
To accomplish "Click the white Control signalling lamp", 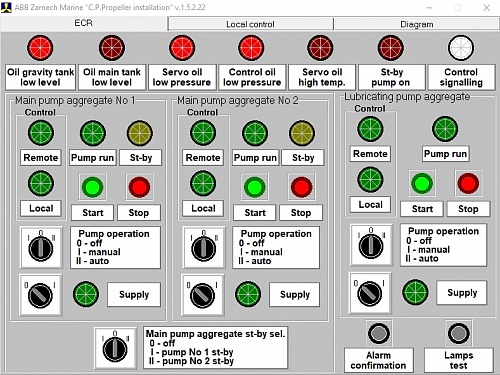I will [461, 48].
